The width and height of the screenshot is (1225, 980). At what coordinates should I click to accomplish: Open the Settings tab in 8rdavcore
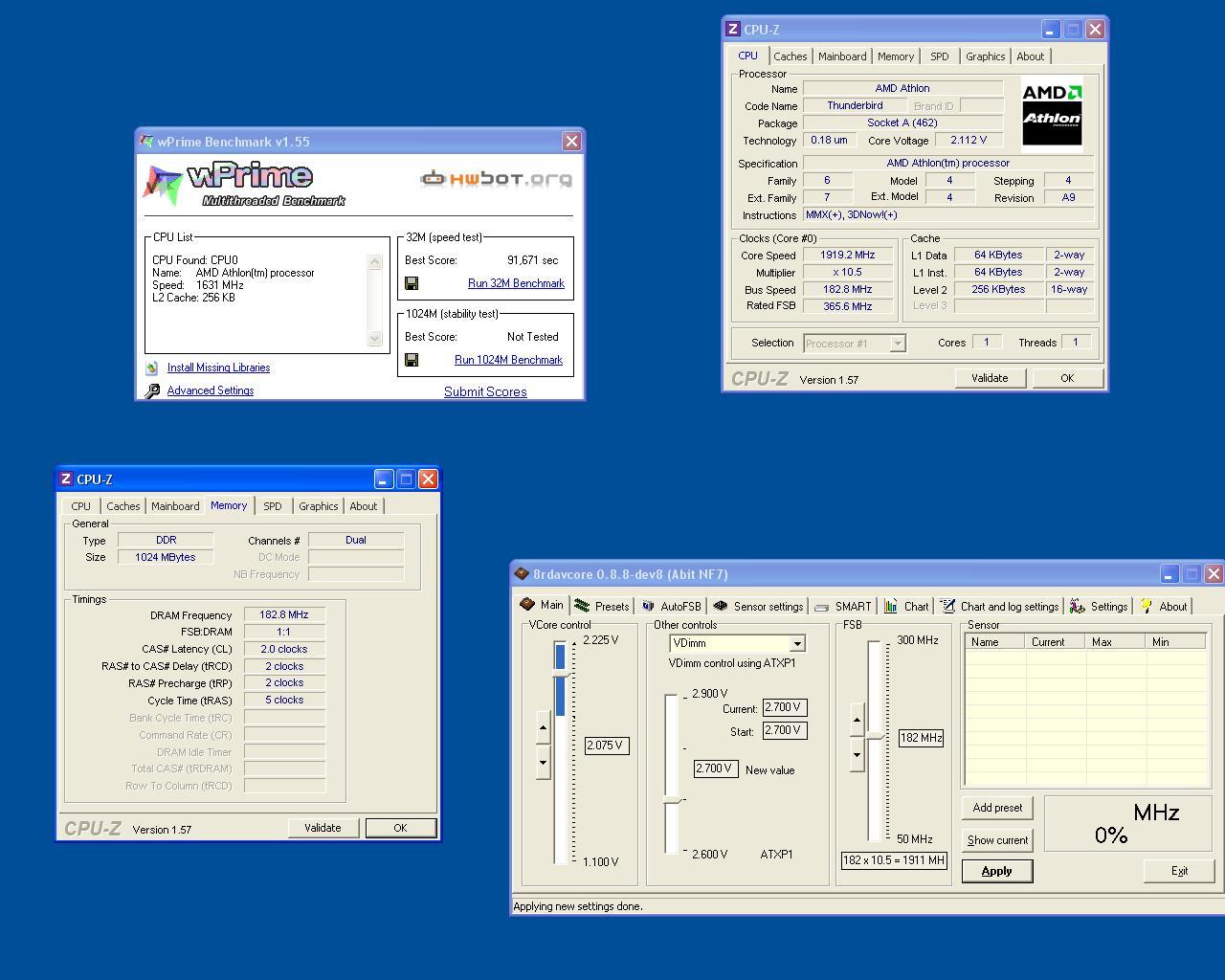point(1100,606)
